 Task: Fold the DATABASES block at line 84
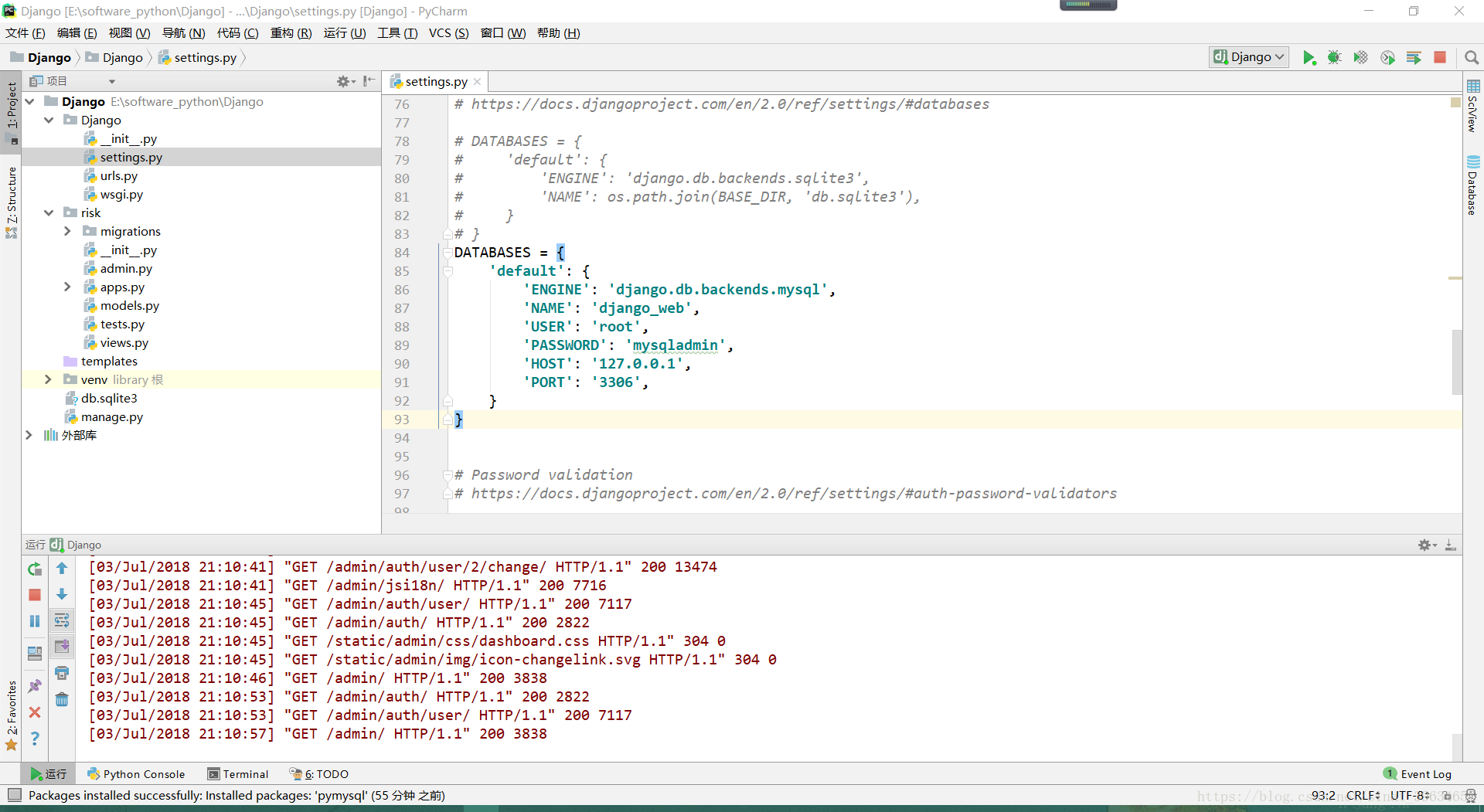point(448,253)
